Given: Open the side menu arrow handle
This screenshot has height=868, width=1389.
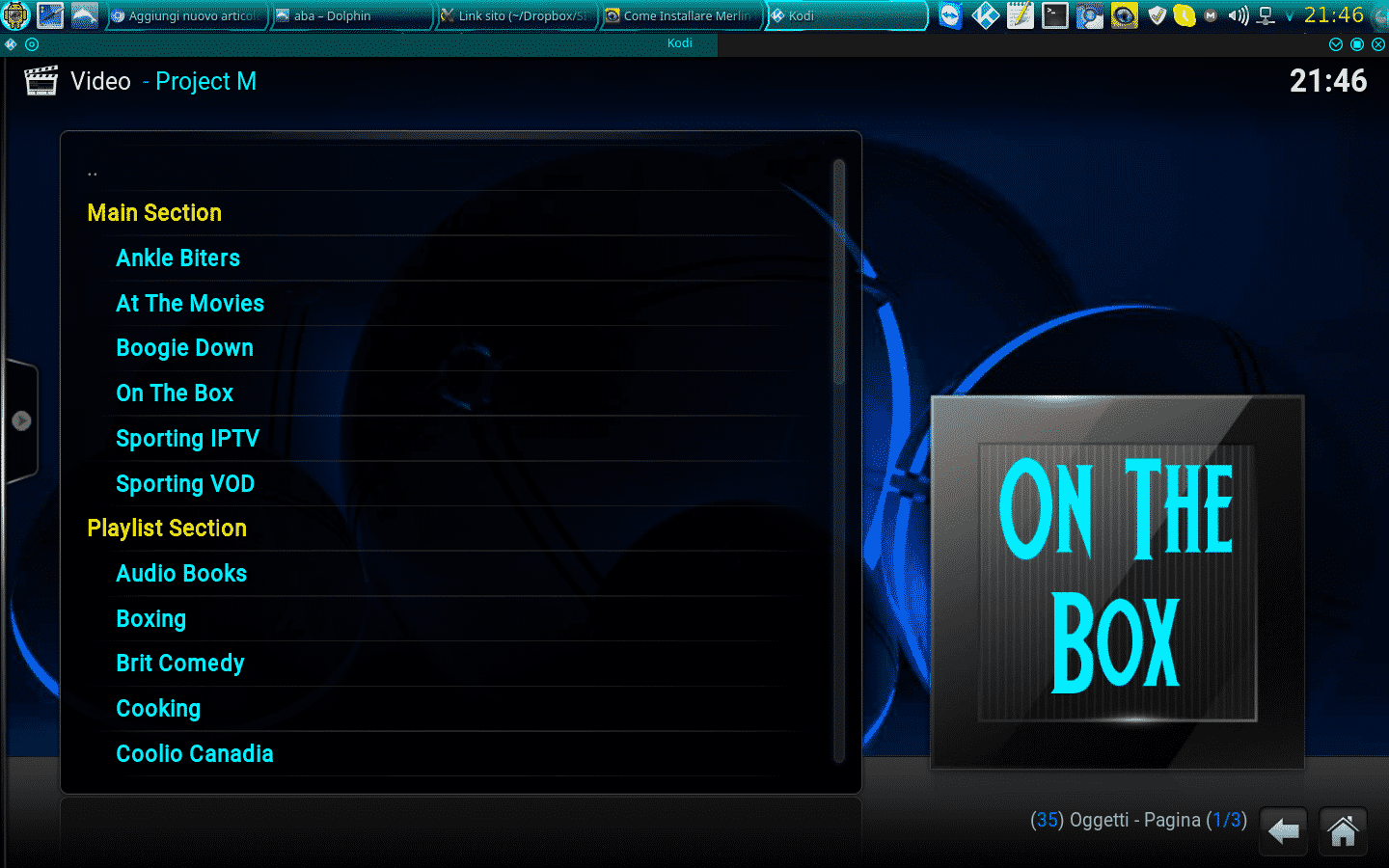Looking at the screenshot, I should pos(21,420).
